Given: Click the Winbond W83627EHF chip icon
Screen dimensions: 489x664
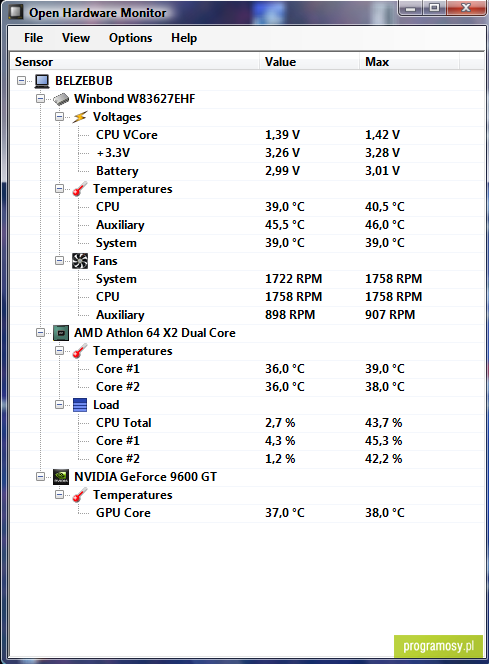Looking at the screenshot, I should pyautogui.click(x=61, y=99).
